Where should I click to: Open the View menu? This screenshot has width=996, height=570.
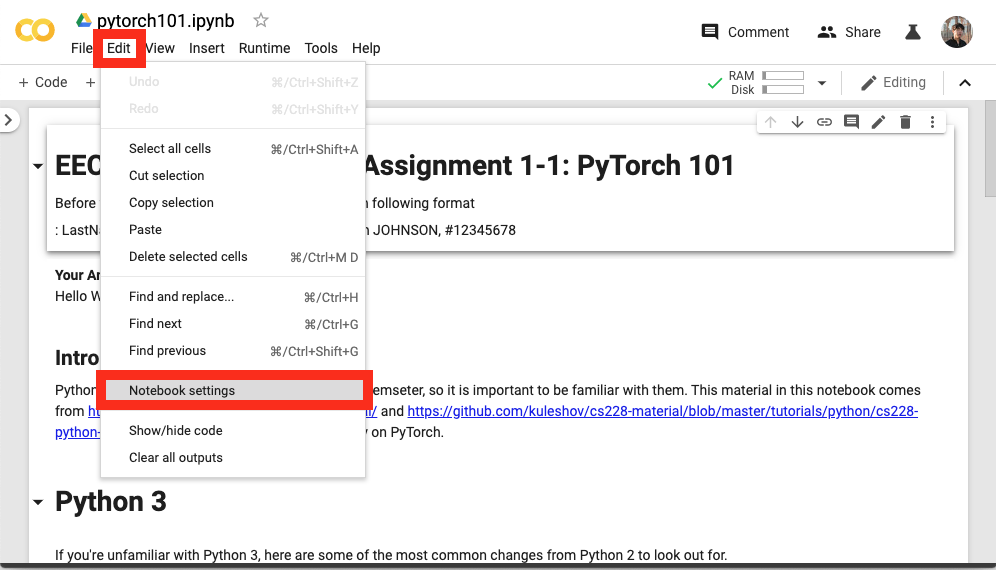pos(160,48)
